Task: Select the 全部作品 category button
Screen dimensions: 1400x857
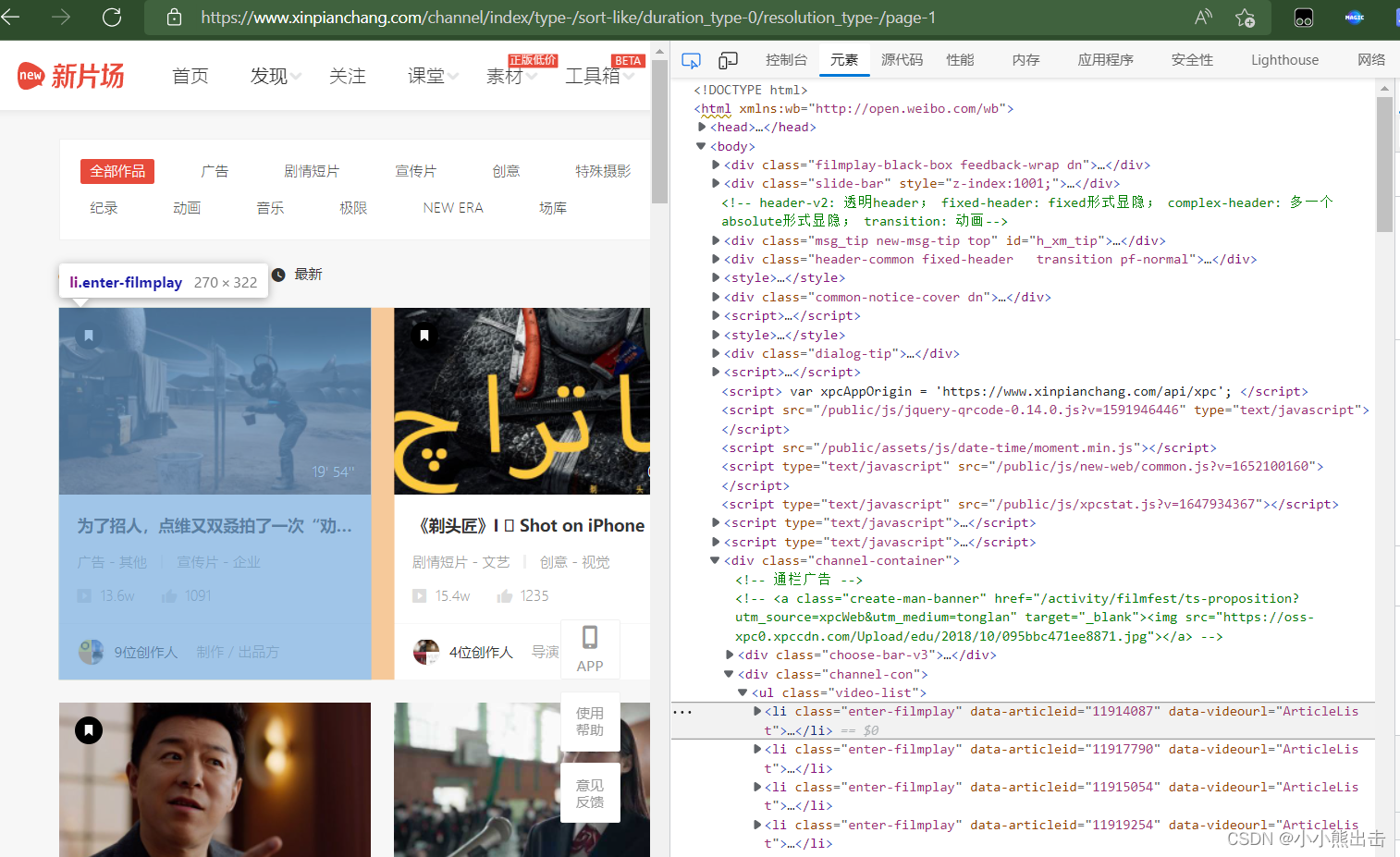Action: tap(117, 171)
